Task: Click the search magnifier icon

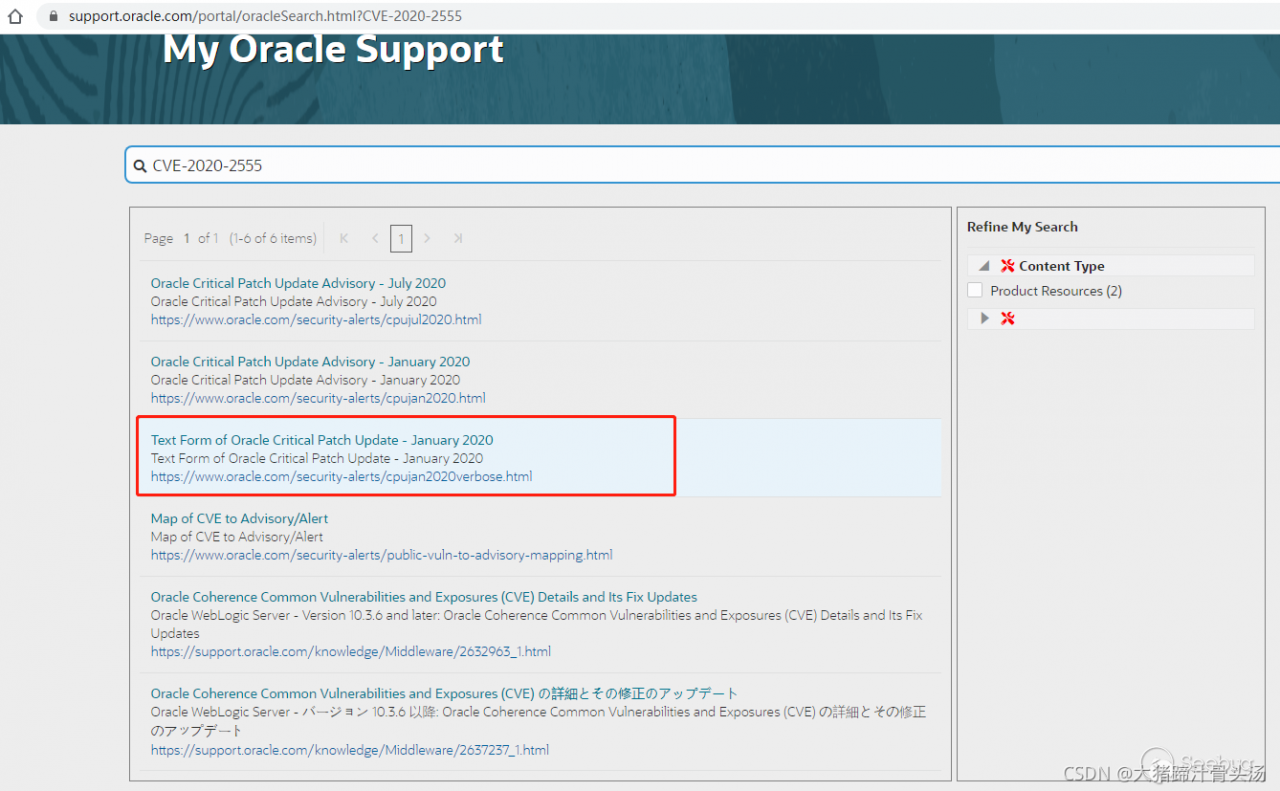Action: pos(140,166)
